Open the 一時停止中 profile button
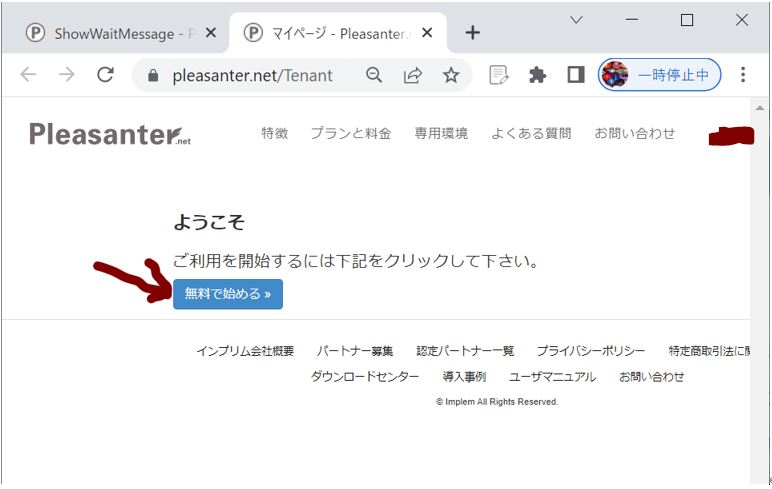The image size is (772, 489). click(x=659, y=75)
